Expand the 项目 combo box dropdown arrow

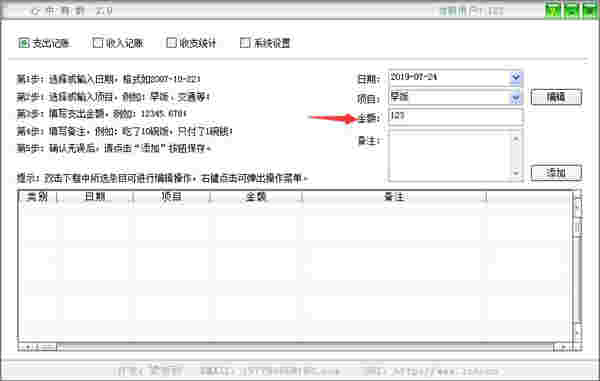tap(515, 98)
